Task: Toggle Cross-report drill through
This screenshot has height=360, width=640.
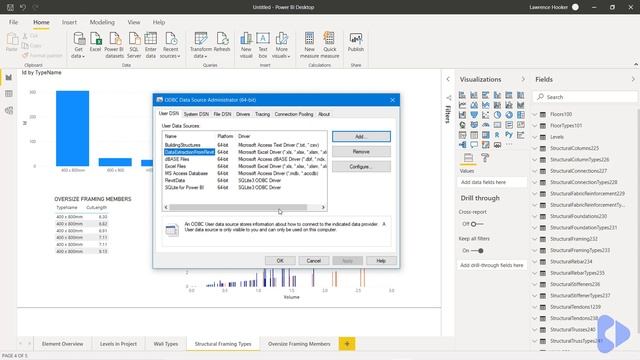Action: 476,224
